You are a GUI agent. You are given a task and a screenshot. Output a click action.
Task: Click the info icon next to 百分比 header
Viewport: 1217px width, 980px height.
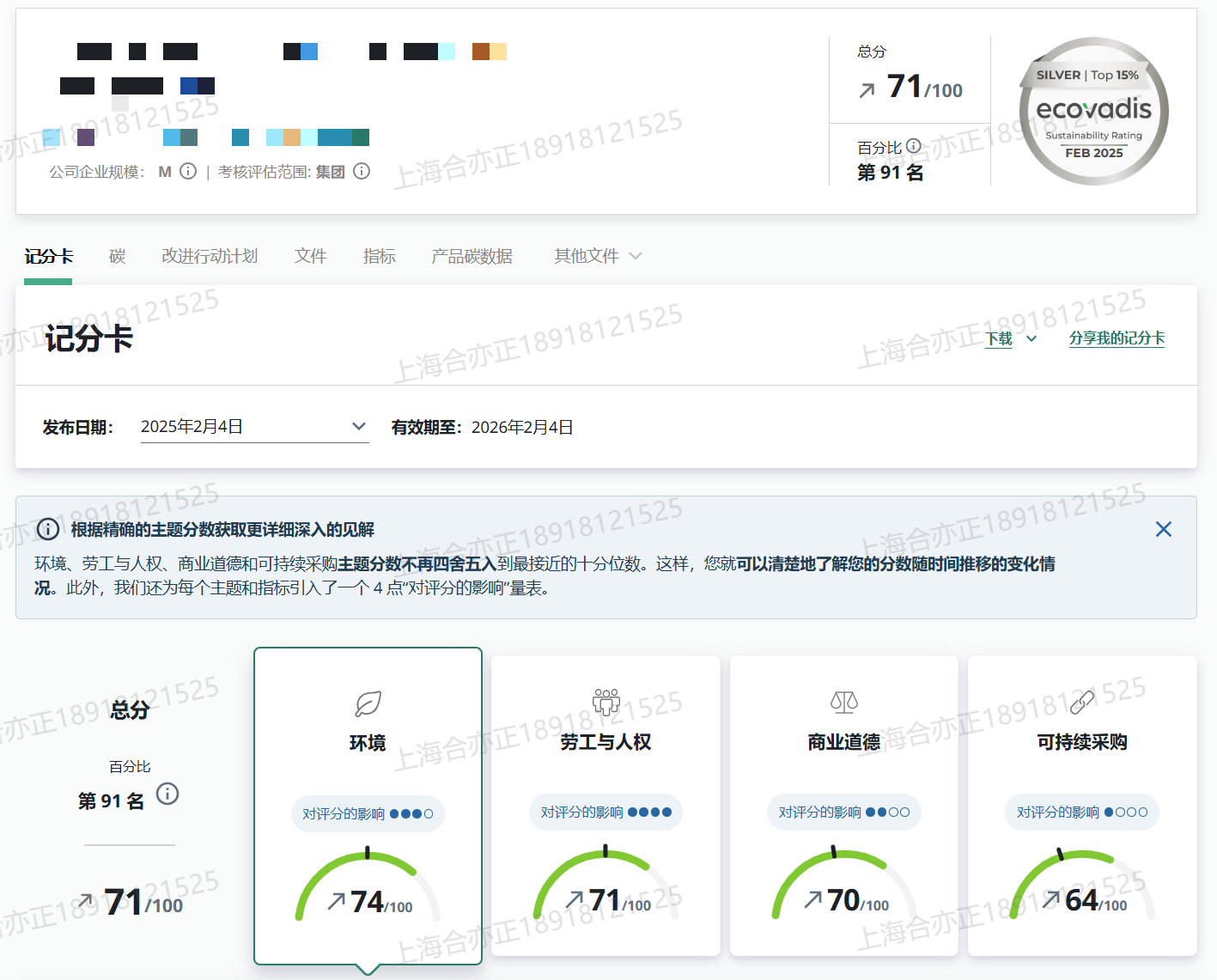tap(914, 147)
